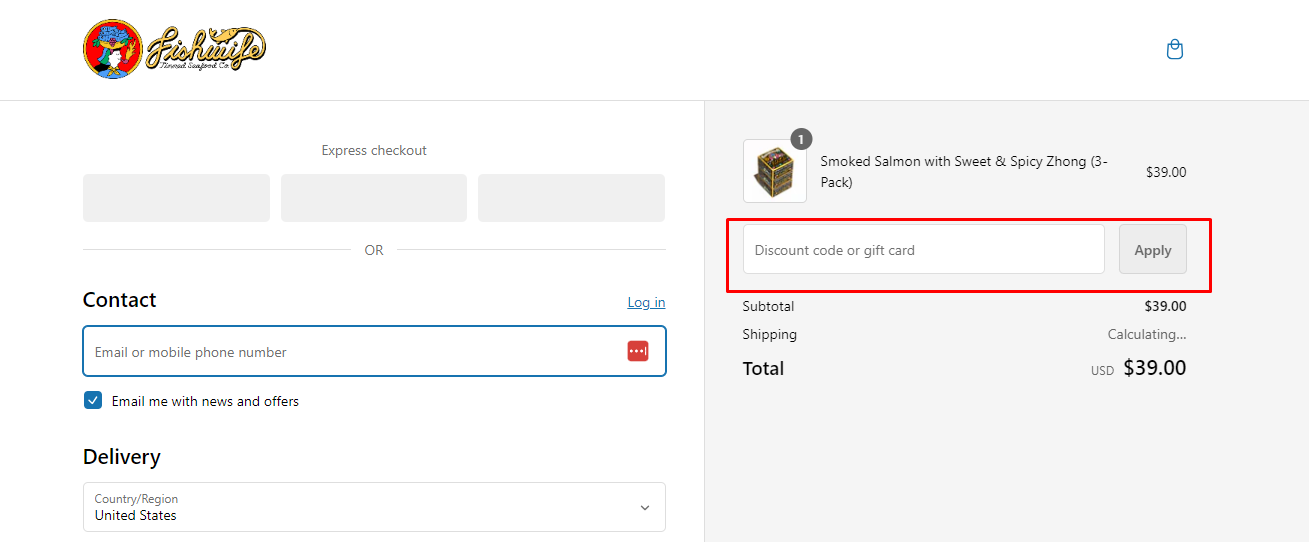Open the Country/Region dropdown
This screenshot has width=1309, height=542.
pos(374,507)
